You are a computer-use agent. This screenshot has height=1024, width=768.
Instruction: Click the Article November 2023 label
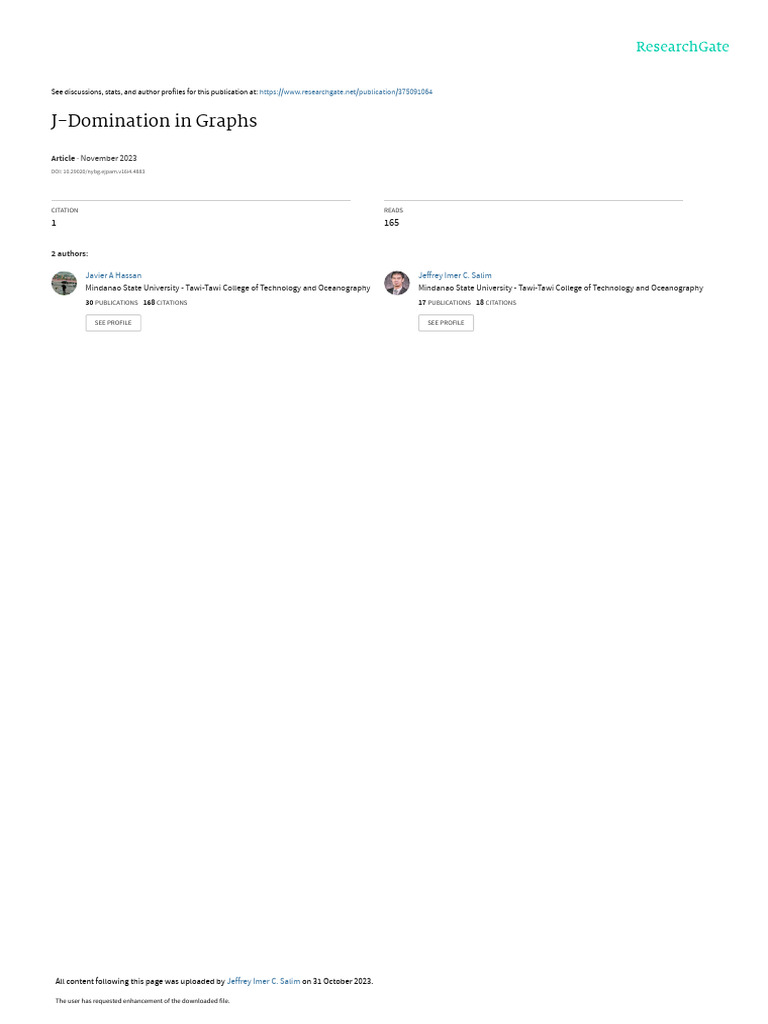point(94,158)
